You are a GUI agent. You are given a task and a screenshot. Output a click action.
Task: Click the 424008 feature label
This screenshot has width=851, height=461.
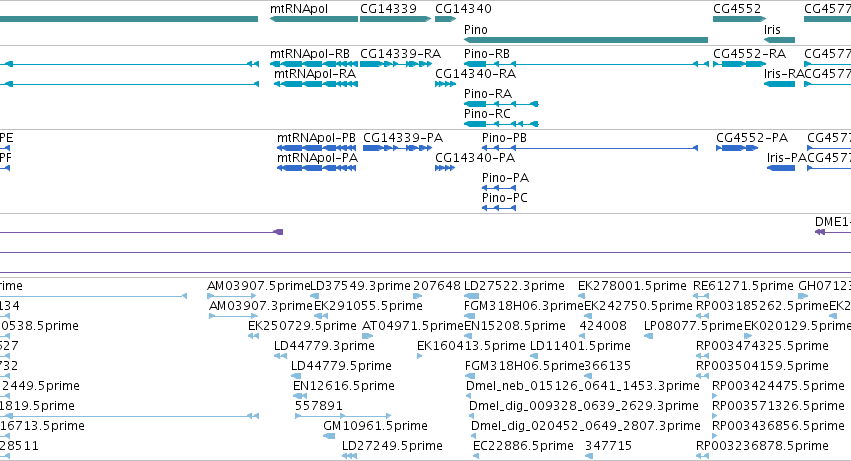coord(603,326)
